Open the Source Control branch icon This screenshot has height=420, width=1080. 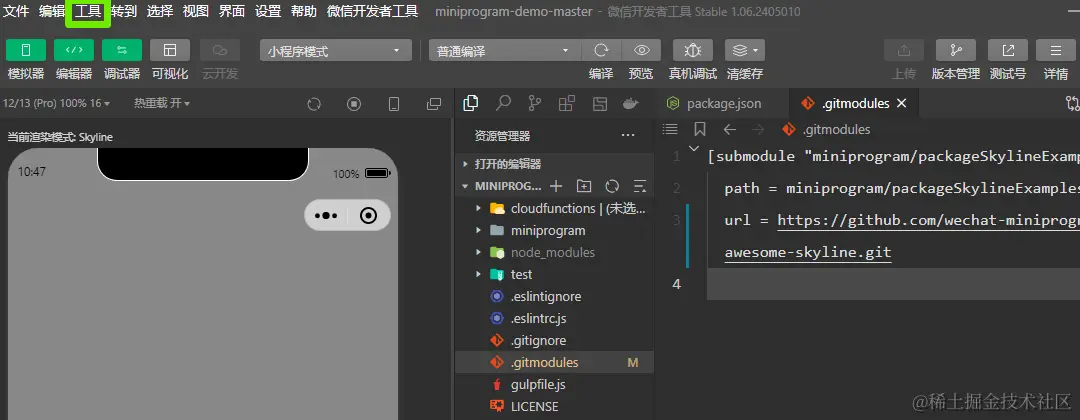coord(535,103)
